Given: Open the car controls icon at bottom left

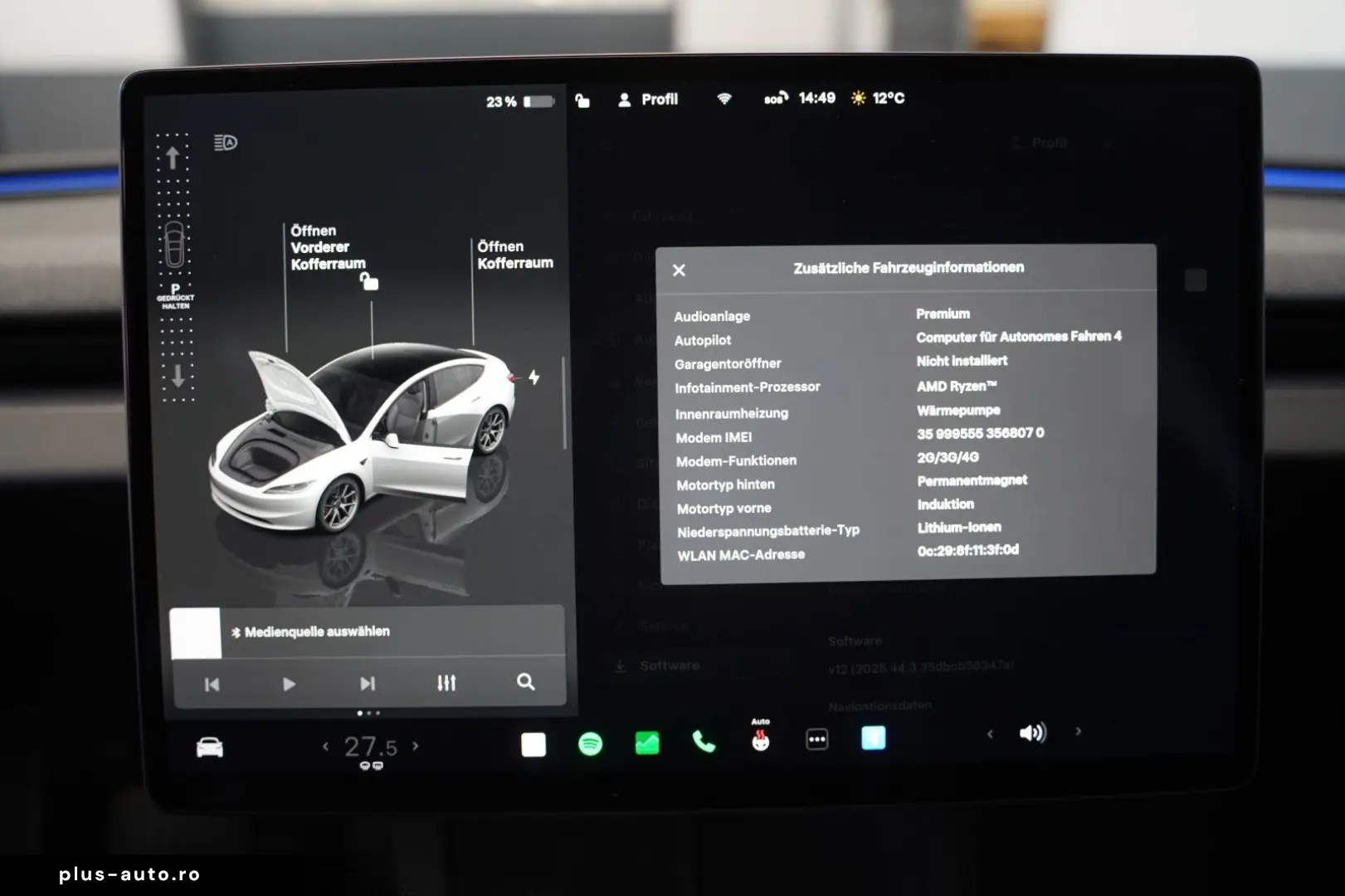Looking at the screenshot, I should [x=210, y=746].
